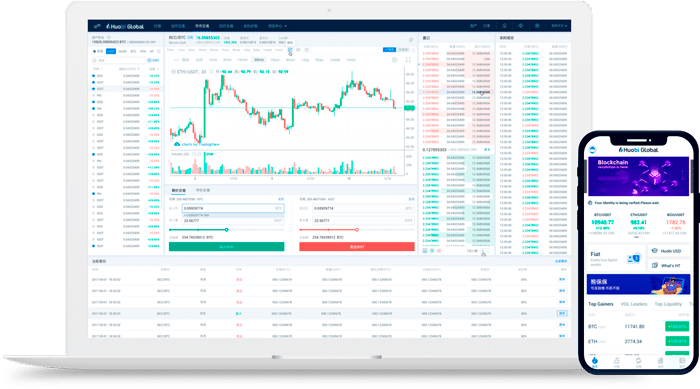The height and width of the screenshot is (389, 700).
Task: Click the Huobi Global logo on laptop
Action: pos(125,26)
